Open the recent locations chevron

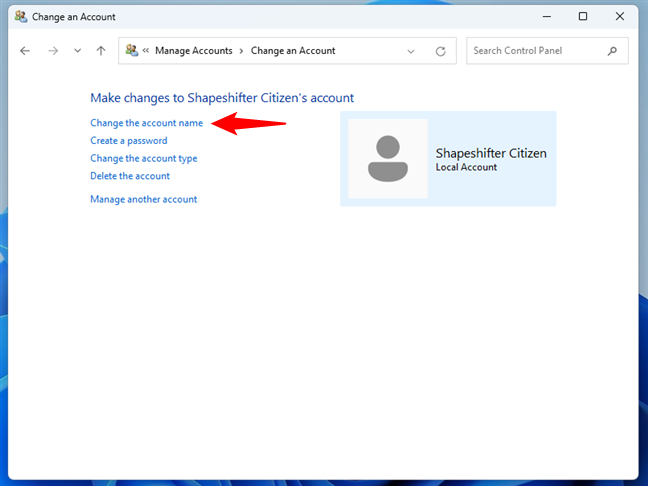(x=77, y=51)
